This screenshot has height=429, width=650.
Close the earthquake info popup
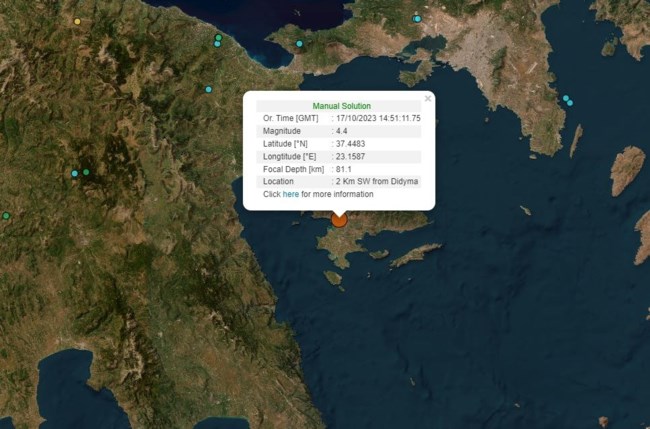point(428,99)
